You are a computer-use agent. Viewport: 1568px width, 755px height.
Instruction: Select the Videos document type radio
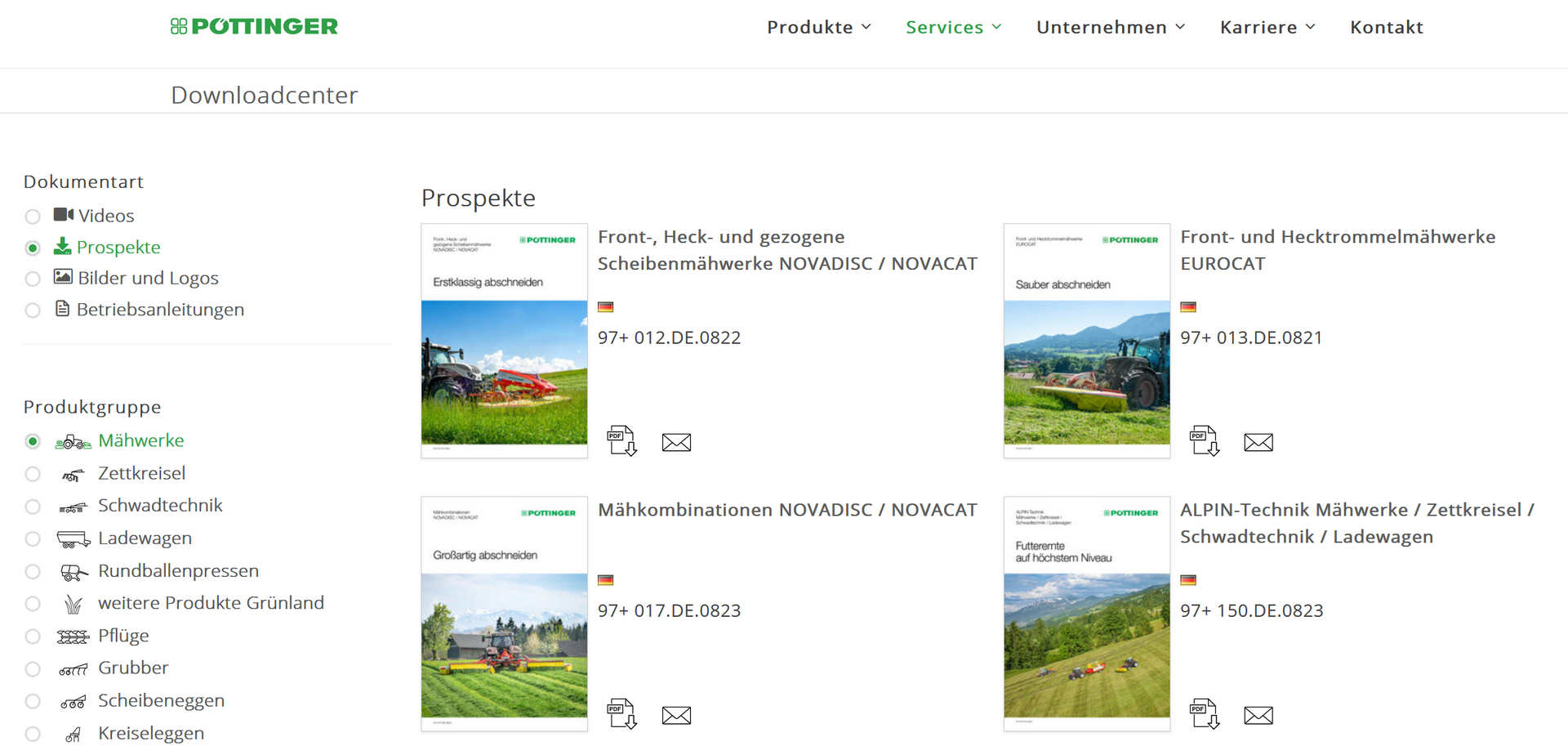pyautogui.click(x=33, y=217)
